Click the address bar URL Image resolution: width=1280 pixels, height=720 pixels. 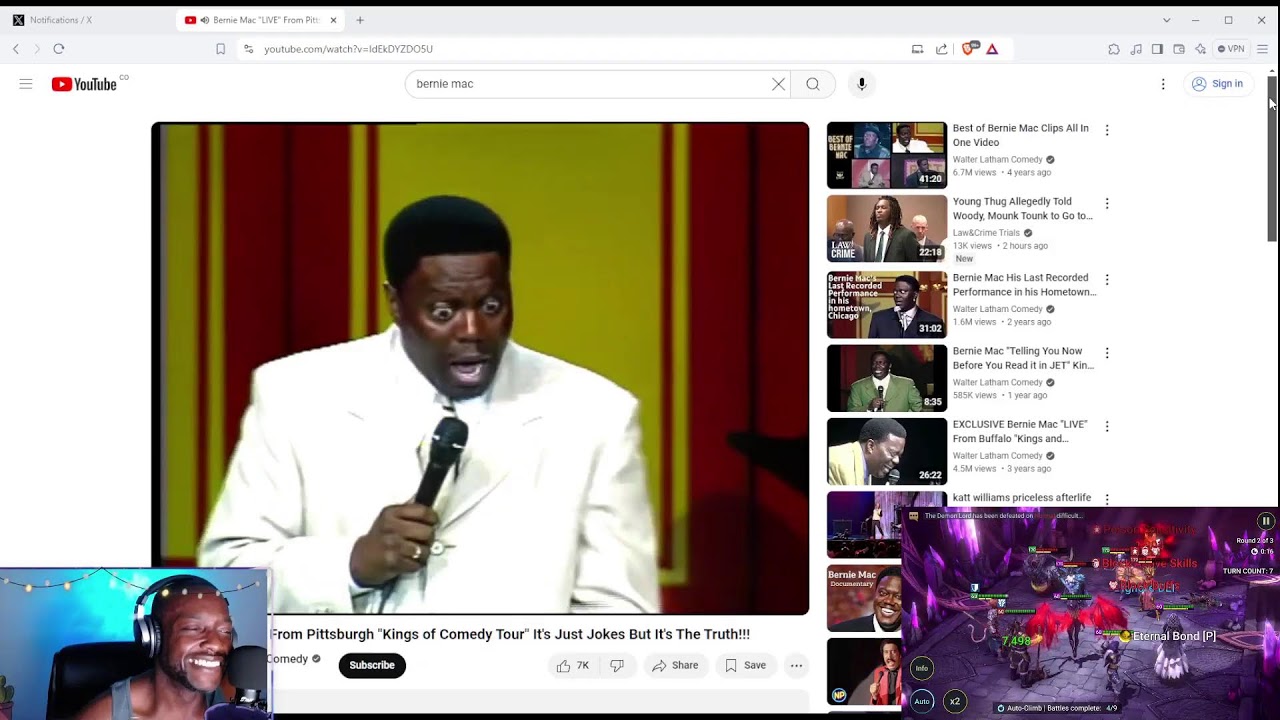click(348, 49)
